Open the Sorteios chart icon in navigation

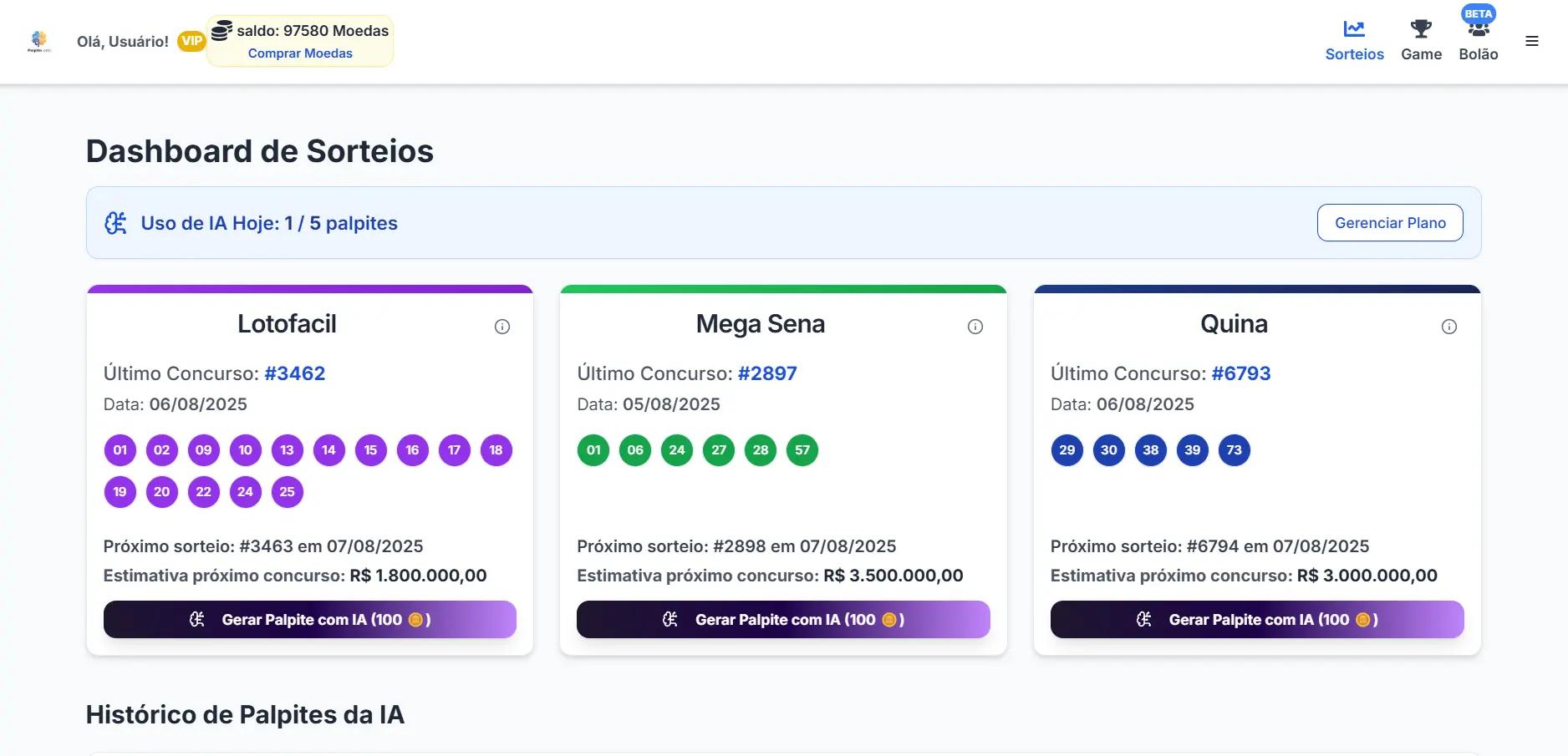point(1354,28)
